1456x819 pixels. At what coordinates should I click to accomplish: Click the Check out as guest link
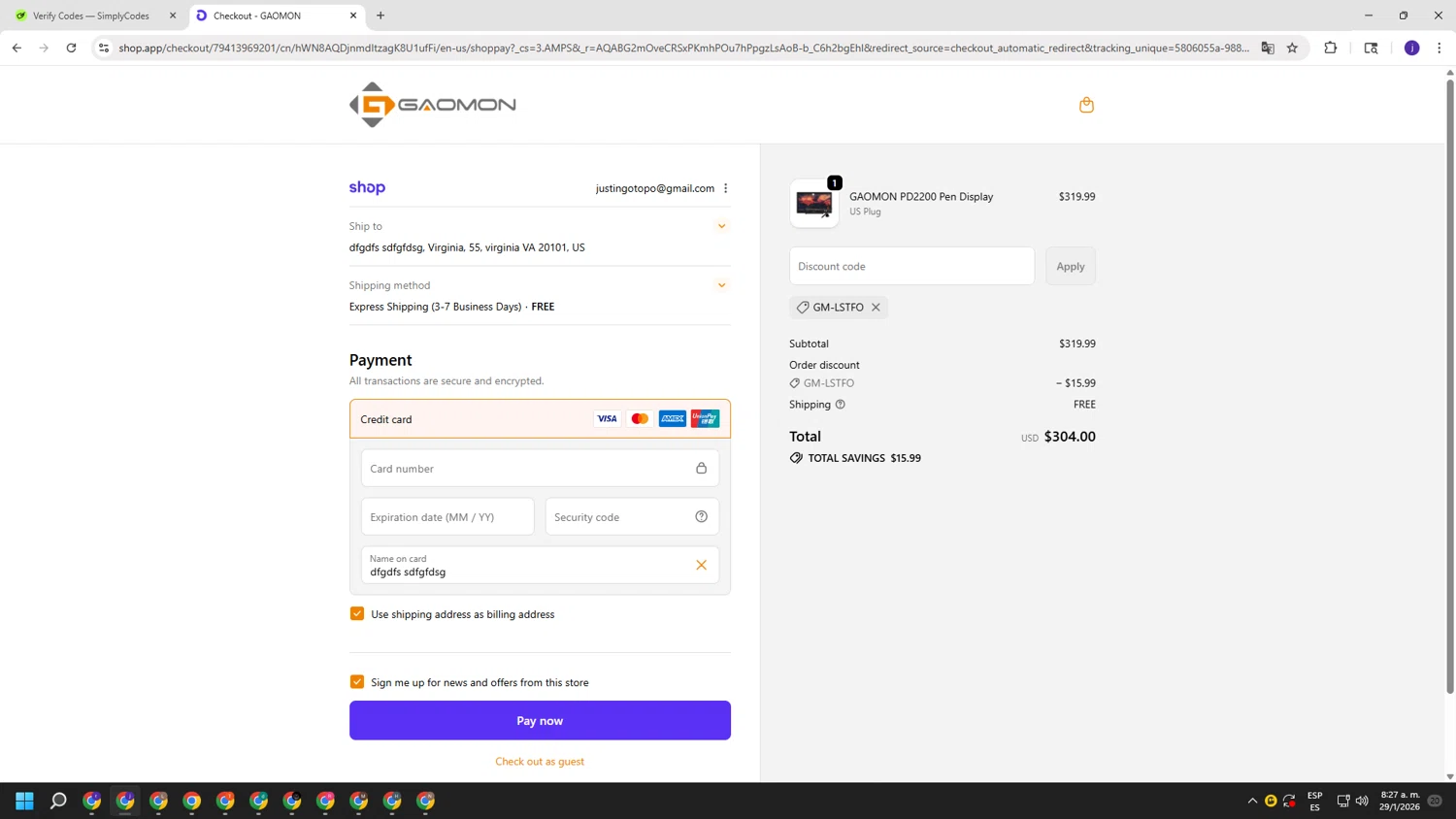pos(540,762)
